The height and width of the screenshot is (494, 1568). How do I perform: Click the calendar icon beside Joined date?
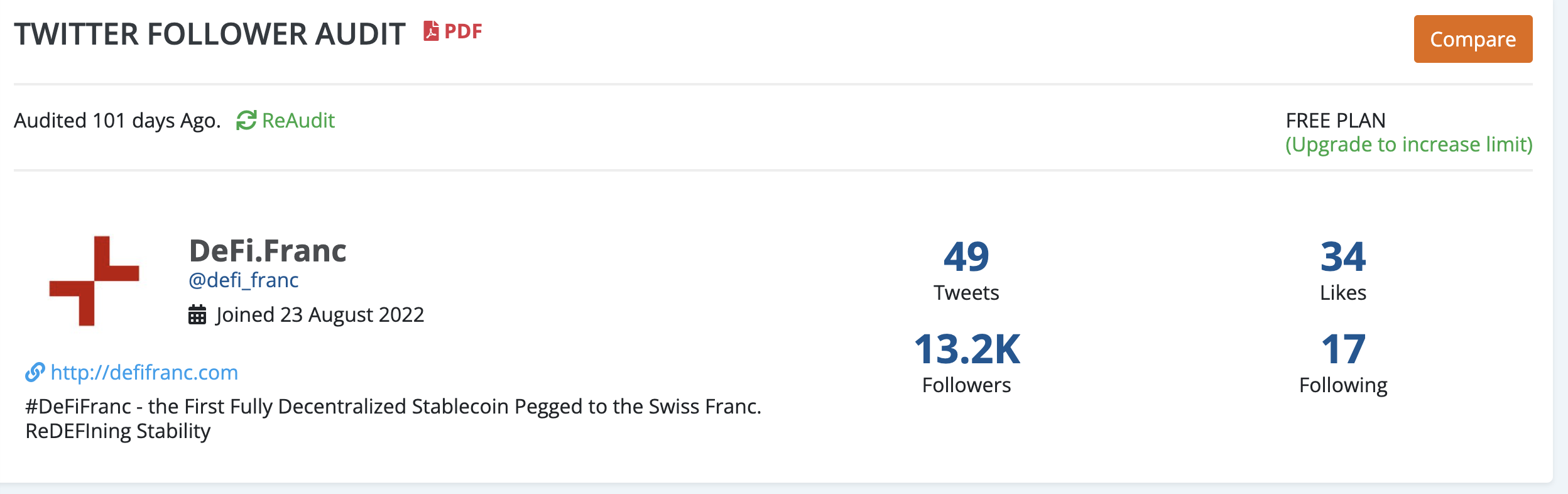click(197, 314)
